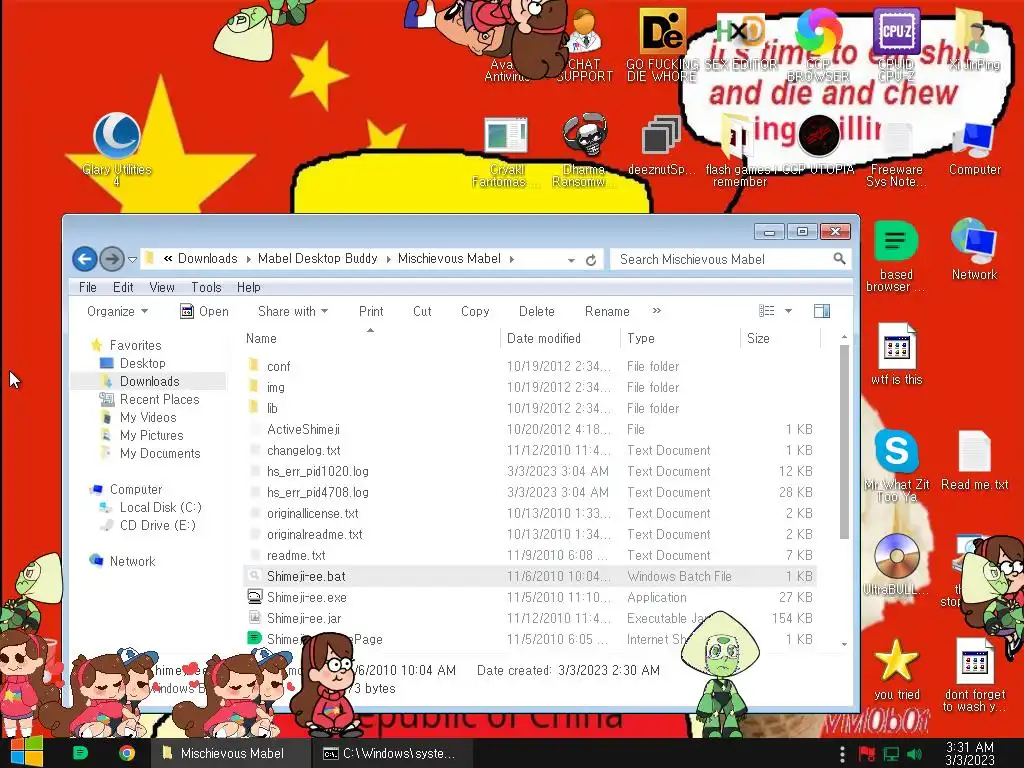Select Recent Places in Favorites
The image size is (1024, 768).
[159, 400]
